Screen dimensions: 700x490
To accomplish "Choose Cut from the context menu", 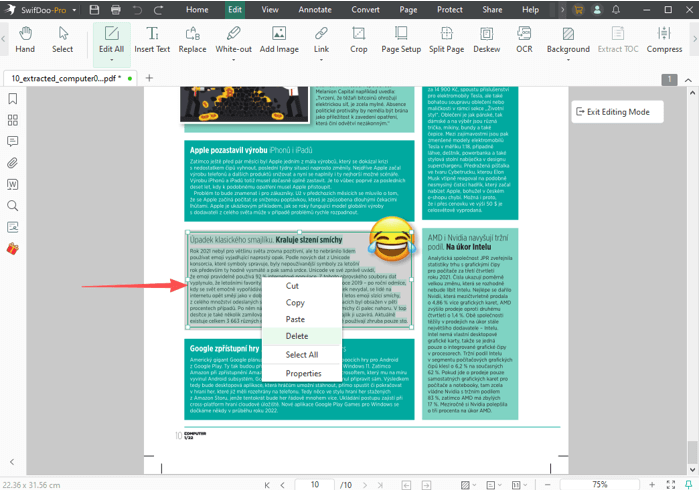I will coord(302,286).
